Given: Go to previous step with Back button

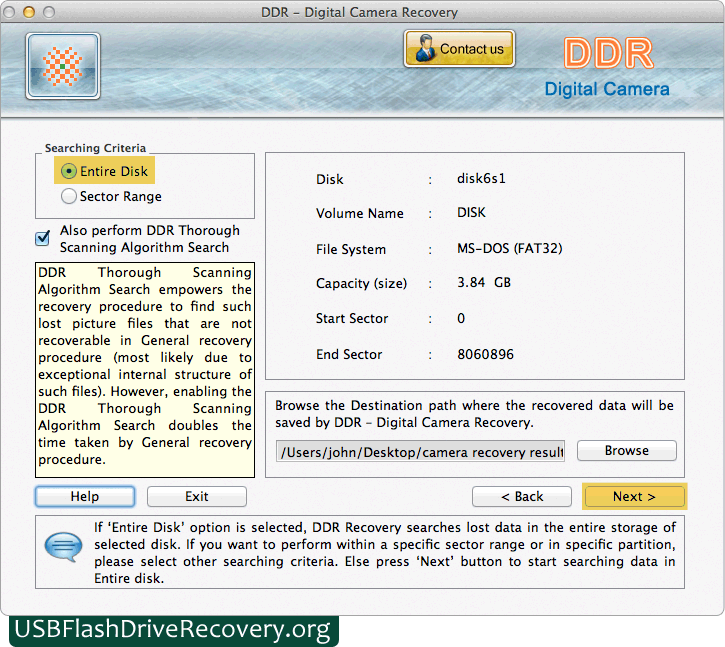Looking at the screenshot, I should coord(522,496).
